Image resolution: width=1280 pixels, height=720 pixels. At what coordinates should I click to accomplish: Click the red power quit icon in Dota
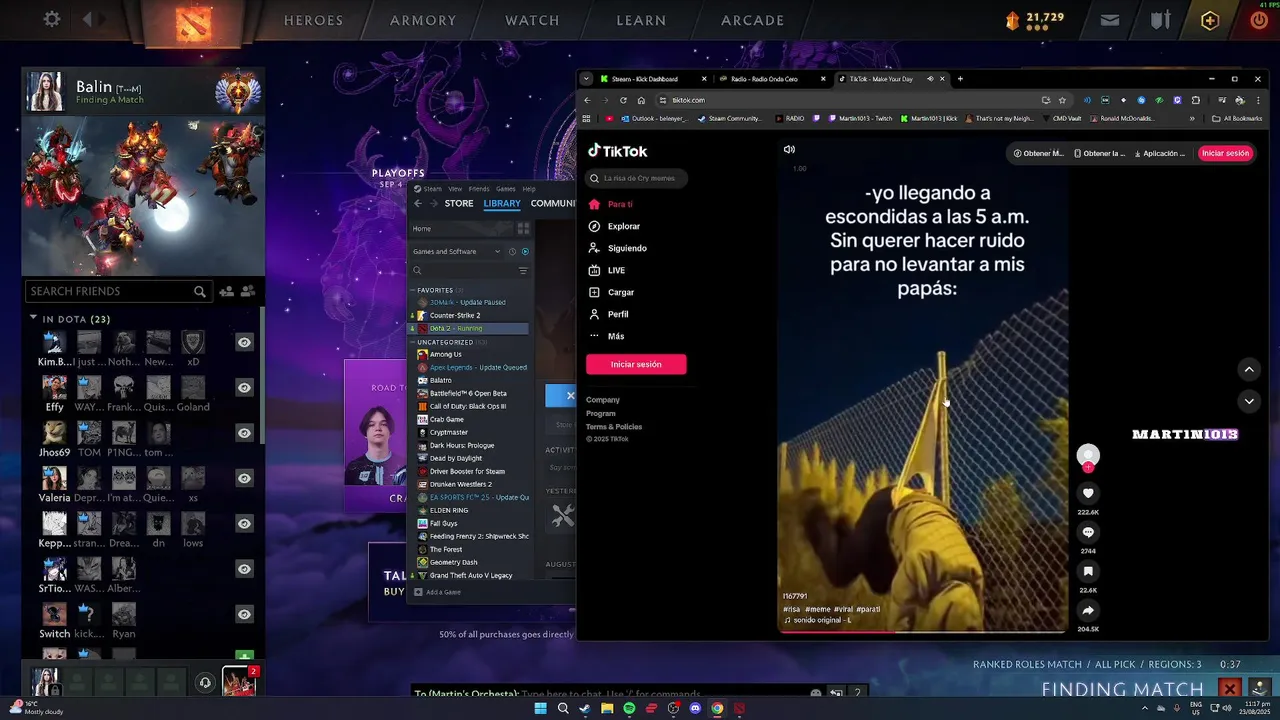pyautogui.click(x=1259, y=20)
